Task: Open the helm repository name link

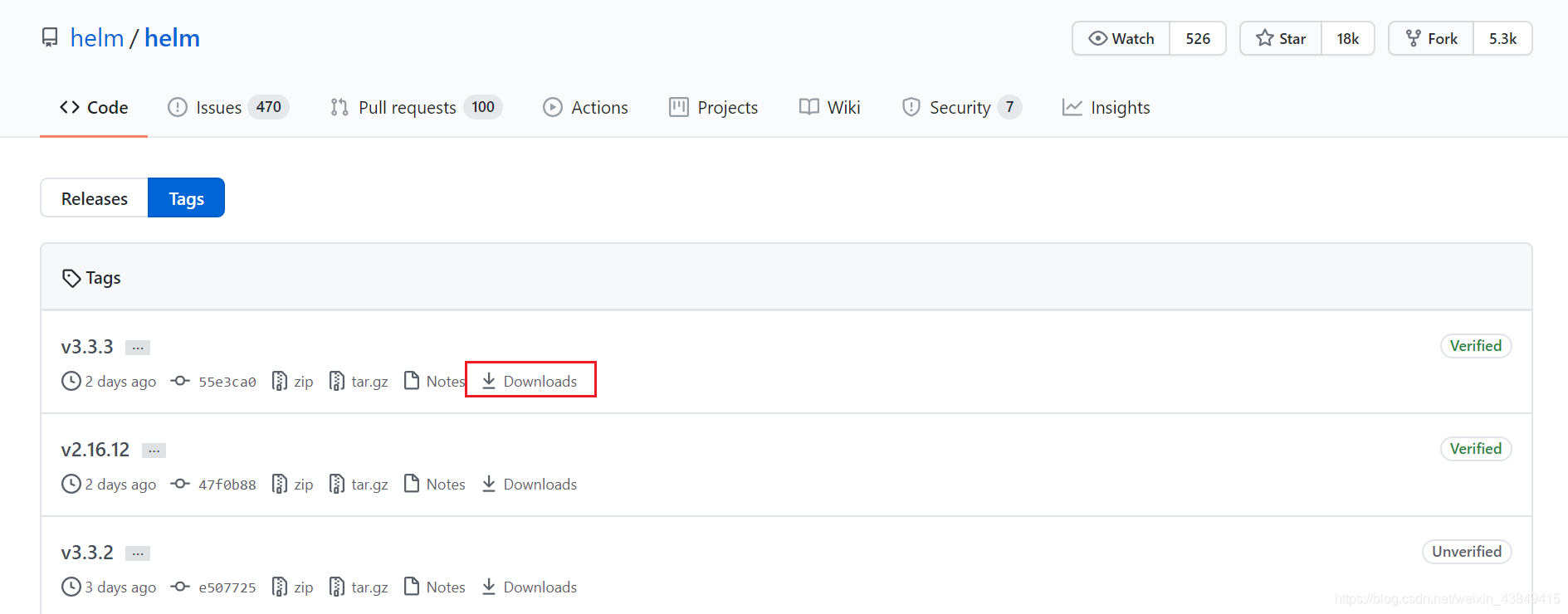Action: (172, 38)
